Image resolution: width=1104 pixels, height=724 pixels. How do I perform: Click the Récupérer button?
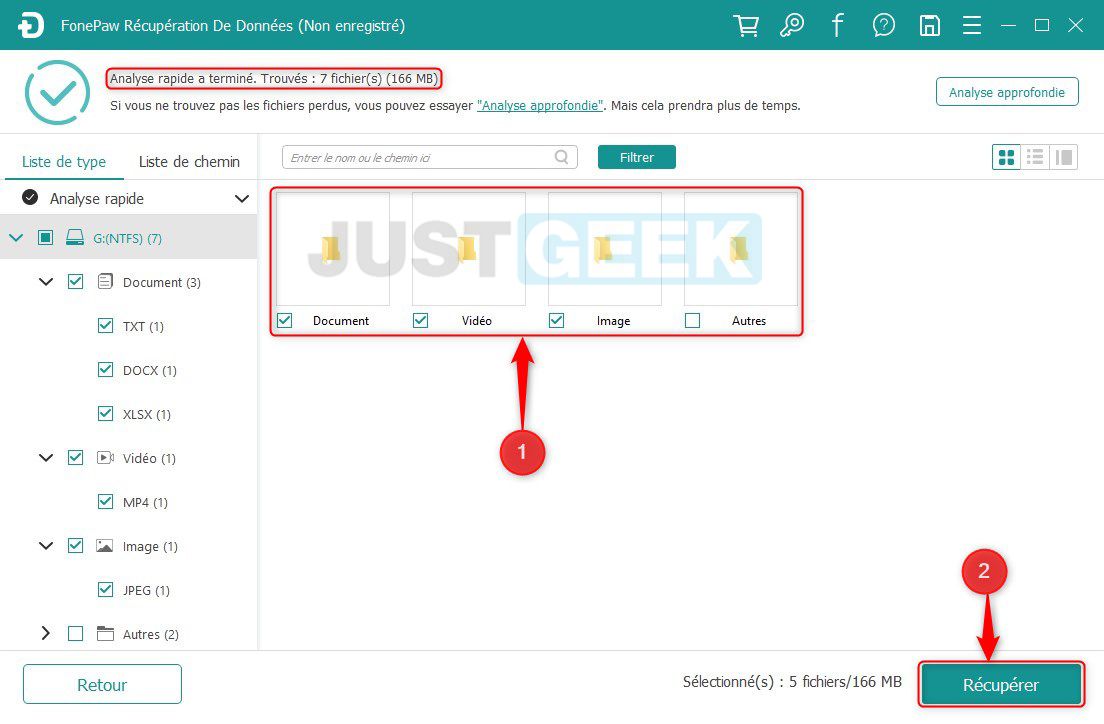(1000, 685)
